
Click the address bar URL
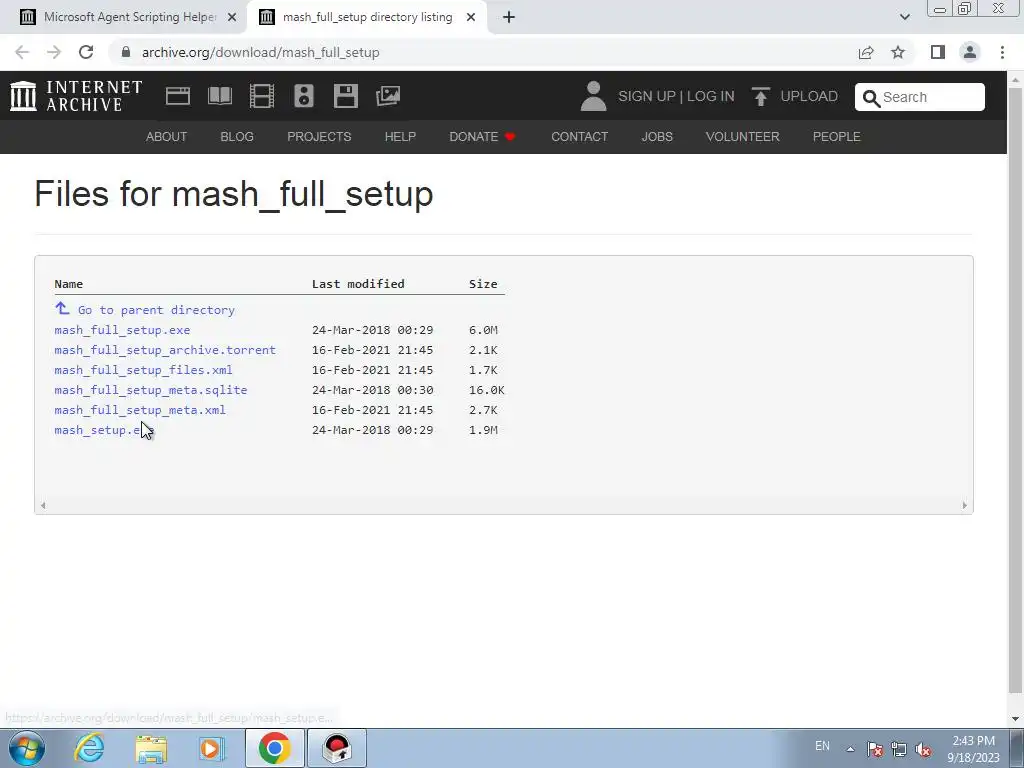(x=261, y=52)
